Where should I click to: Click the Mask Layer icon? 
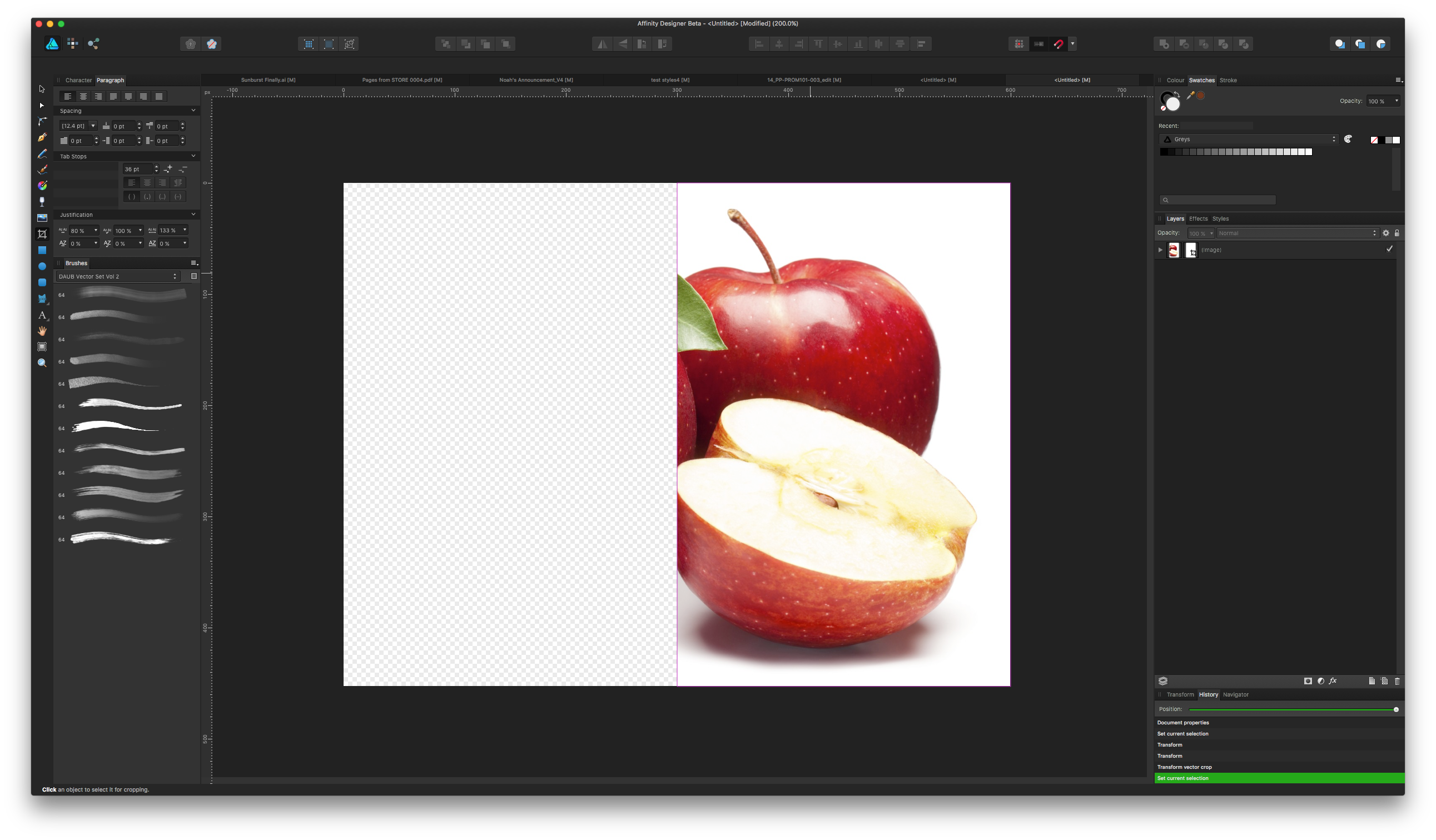[x=1308, y=681]
